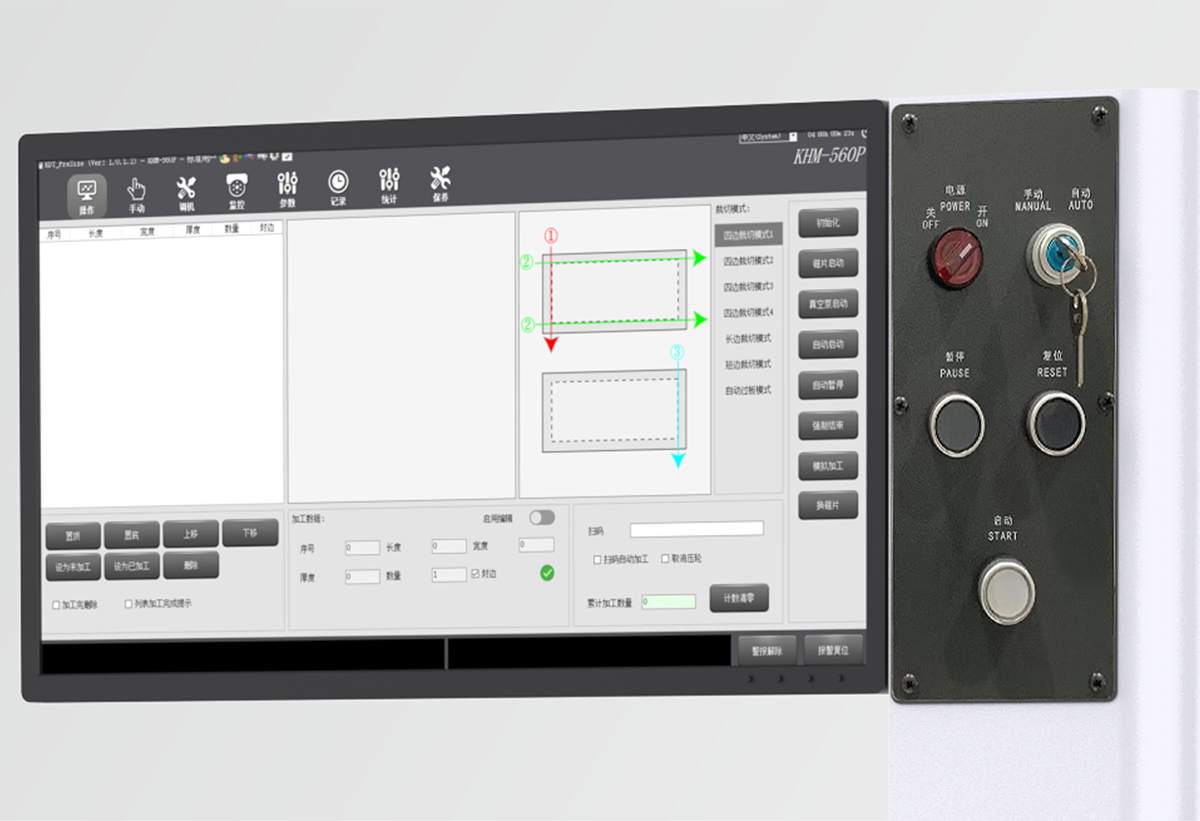Screen dimensions: 1200x821
Task: Open the language dropdown at top right
Action: pos(793,136)
